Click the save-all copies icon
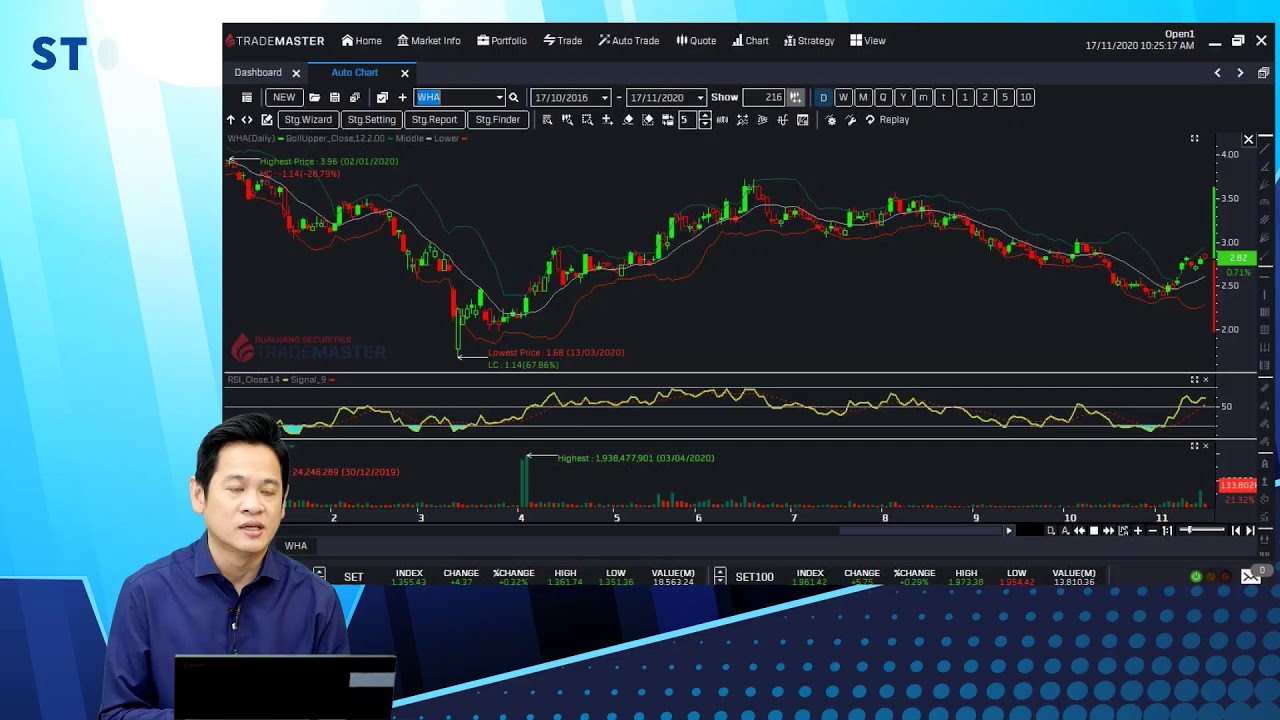Image resolution: width=1280 pixels, height=720 pixels. (x=355, y=97)
